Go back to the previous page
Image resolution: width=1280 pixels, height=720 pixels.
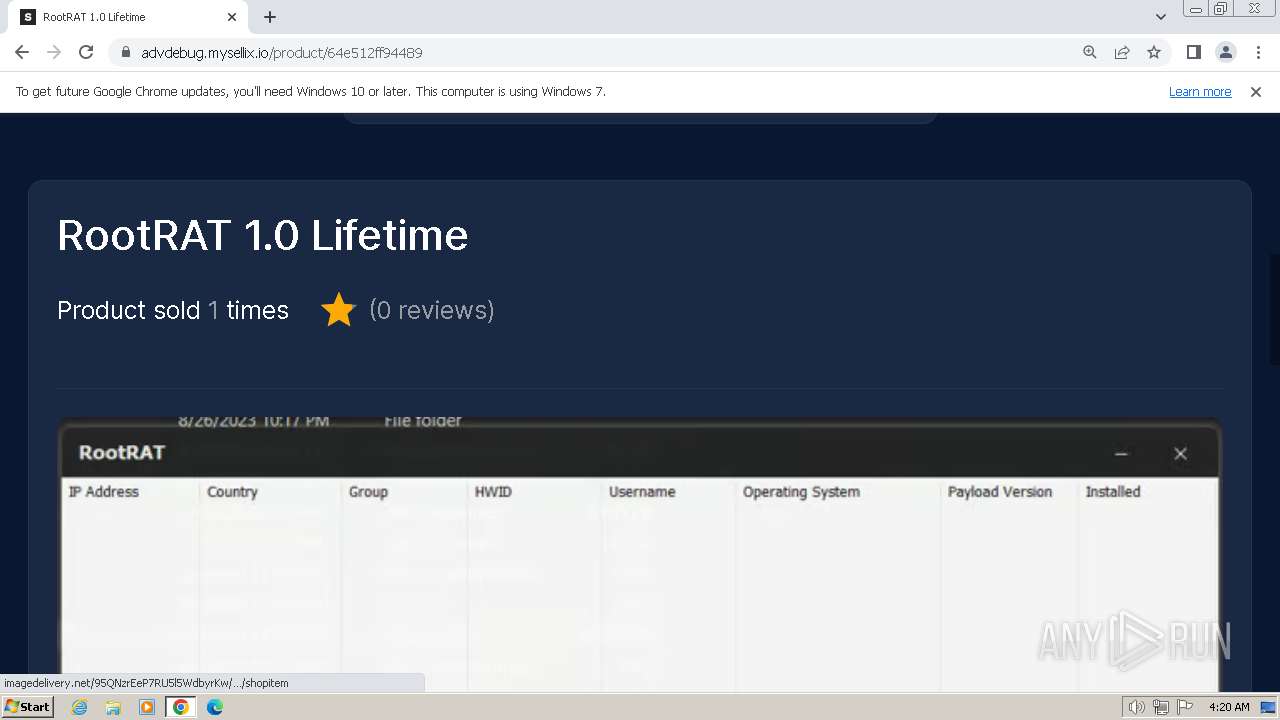tap(22, 52)
